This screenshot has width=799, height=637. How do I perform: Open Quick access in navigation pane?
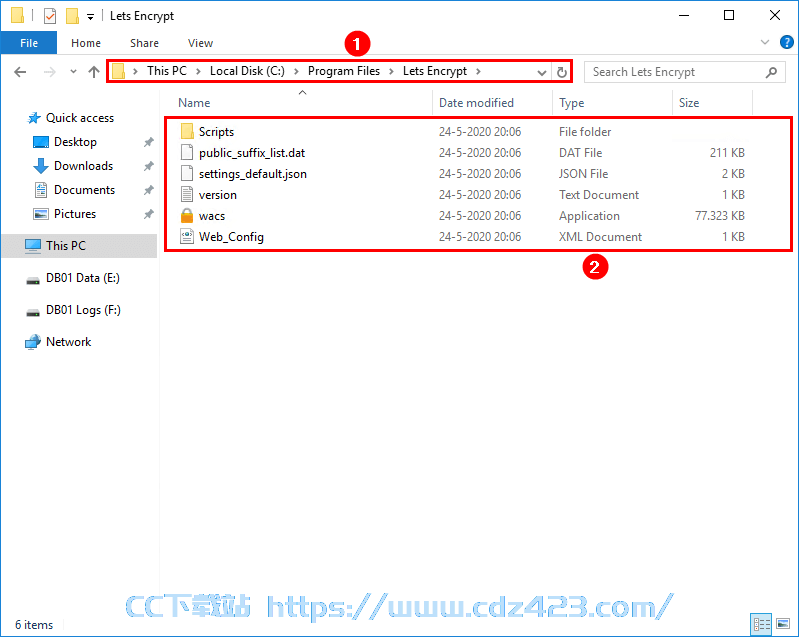tap(79, 118)
